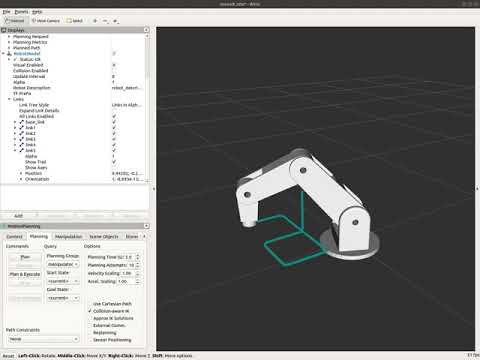Adjust Planning Time stepper
The width and height of the screenshot is (480, 360).
click(138, 257)
